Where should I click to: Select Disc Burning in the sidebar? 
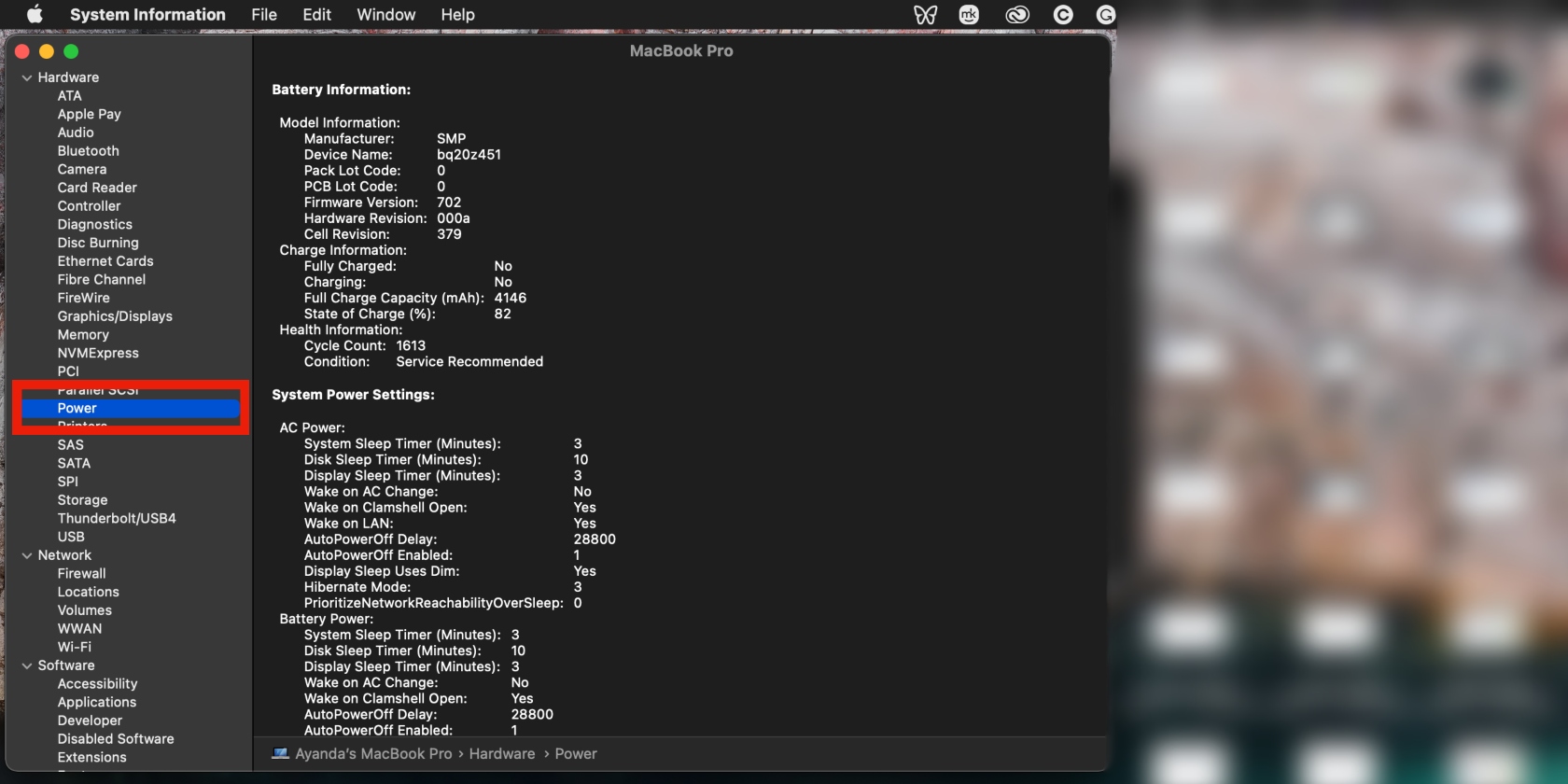(98, 243)
